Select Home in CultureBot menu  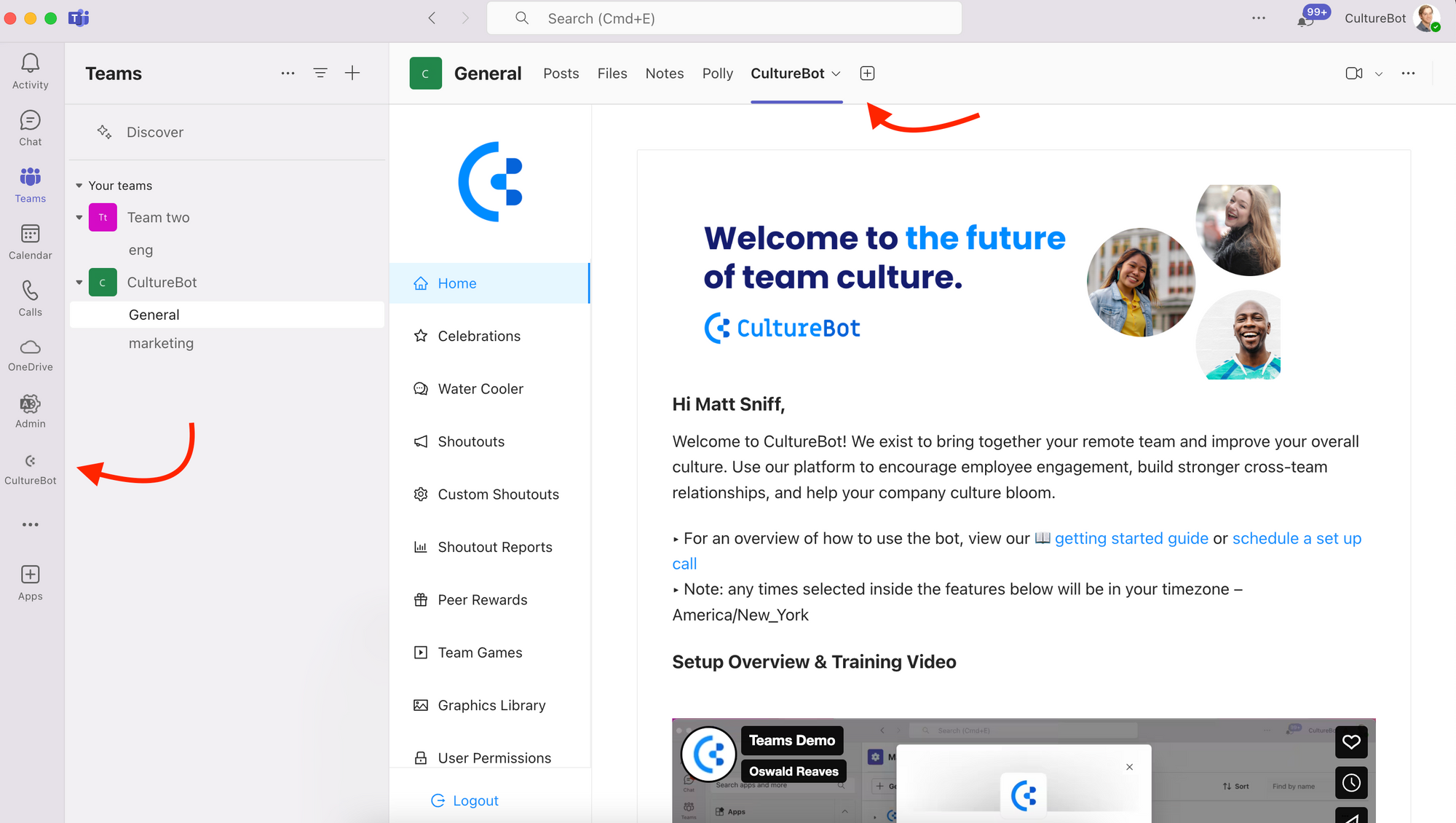pyautogui.click(x=489, y=283)
